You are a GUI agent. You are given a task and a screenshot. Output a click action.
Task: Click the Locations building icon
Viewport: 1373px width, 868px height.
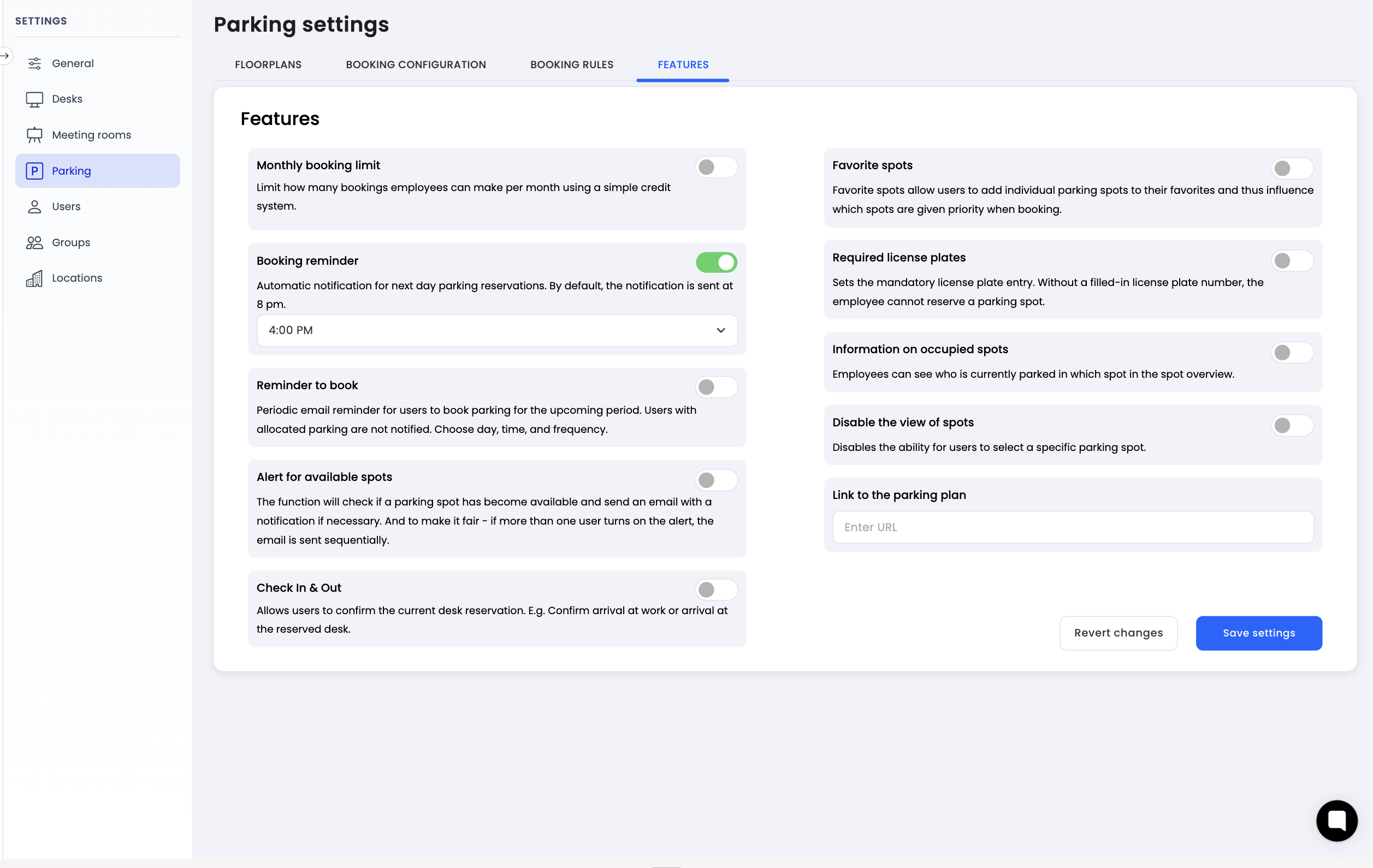[34, 278]
